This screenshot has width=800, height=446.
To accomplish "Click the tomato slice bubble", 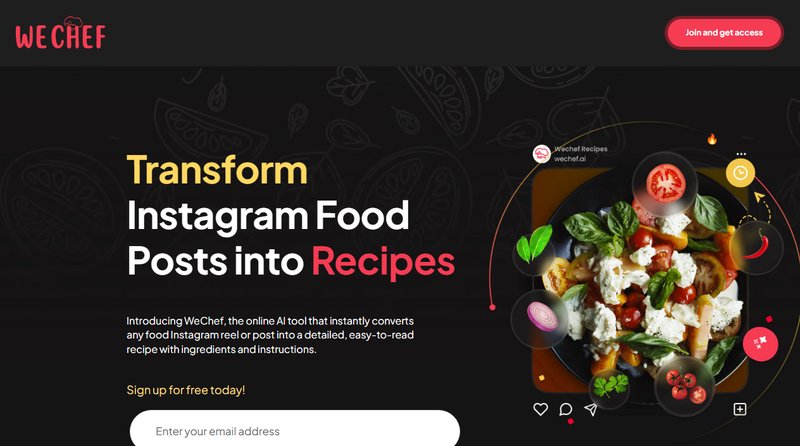I will 665,184.
